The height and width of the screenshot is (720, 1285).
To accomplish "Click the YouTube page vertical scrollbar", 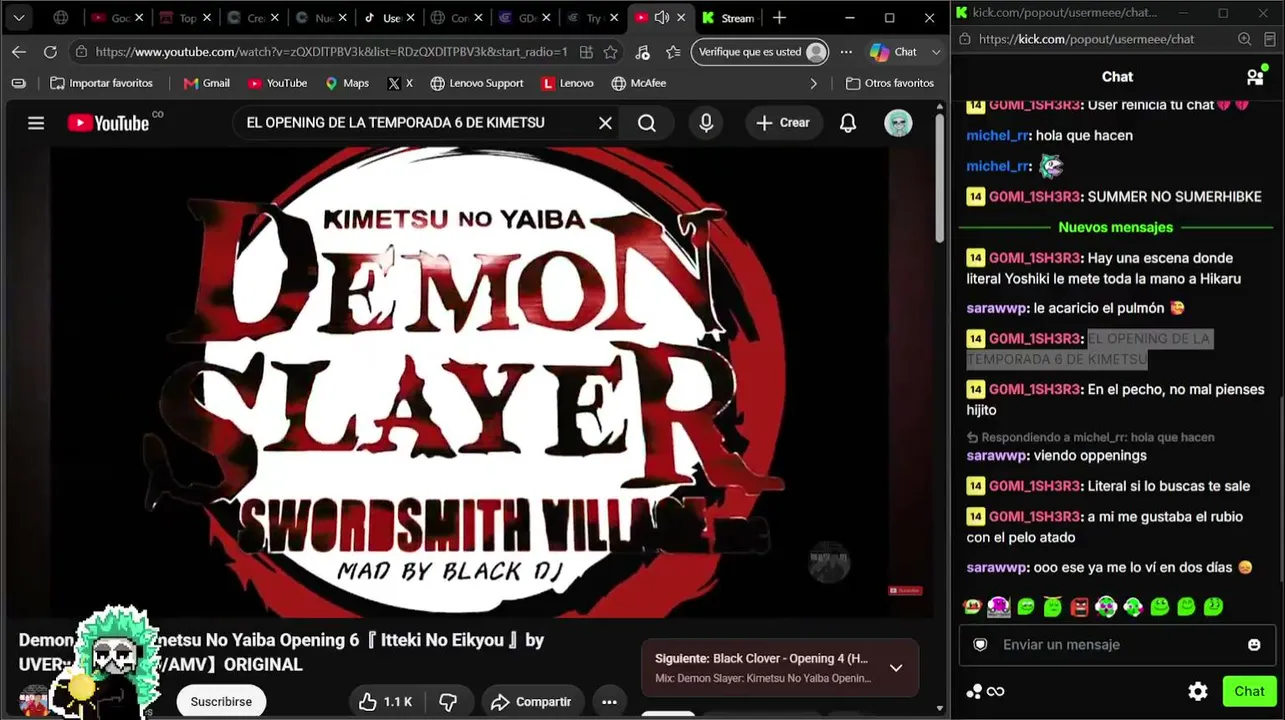I will coord(940,180).
